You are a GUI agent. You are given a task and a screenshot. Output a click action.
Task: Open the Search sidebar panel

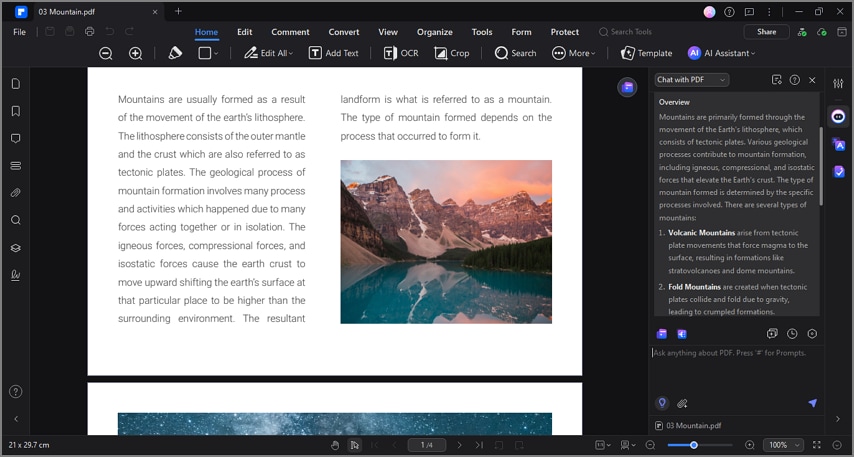[x=16, y=220]
